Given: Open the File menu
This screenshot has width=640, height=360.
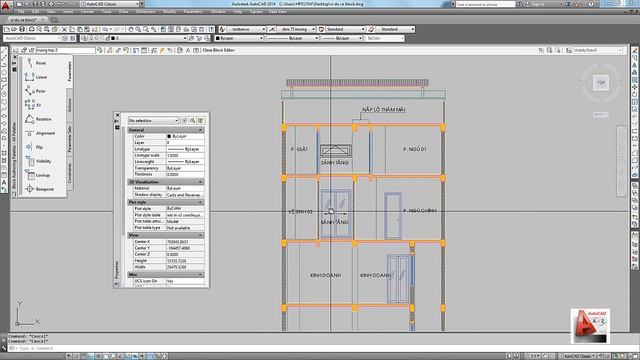Looking at the screenshot, I should [x=21, y=12].
